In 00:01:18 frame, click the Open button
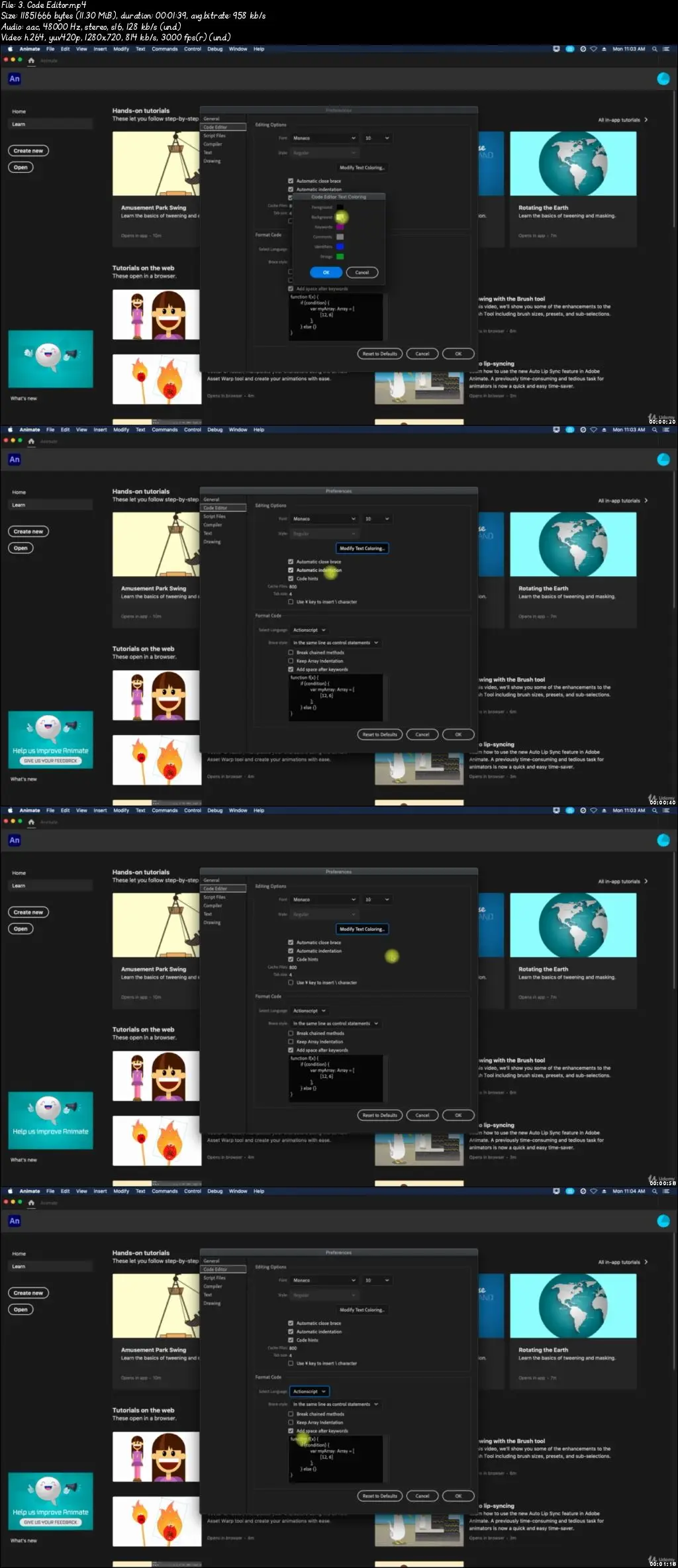The image size is (678, 1568). (21, 1310)
